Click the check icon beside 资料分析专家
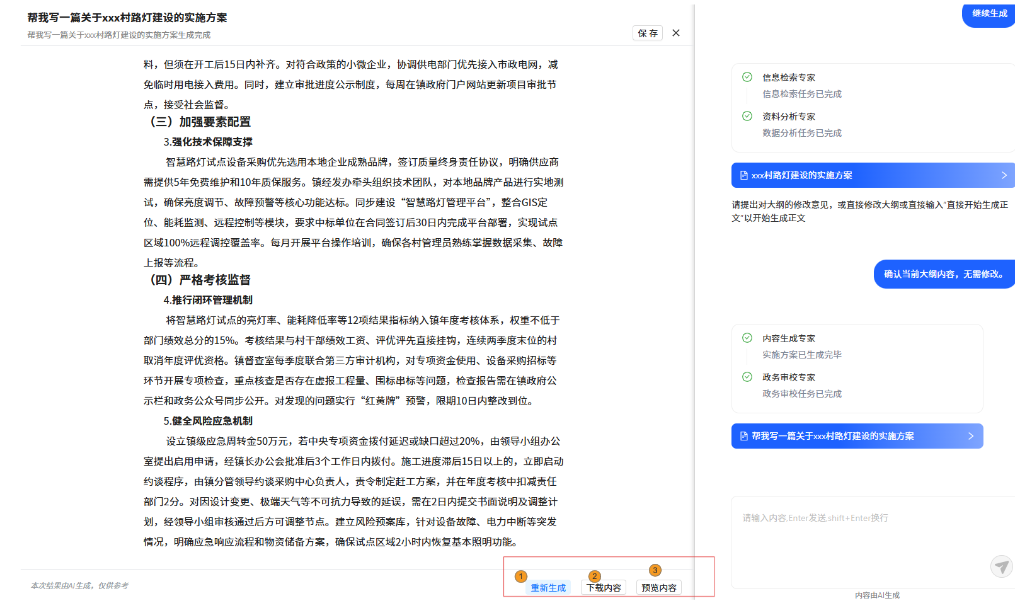 coord(747,116)
